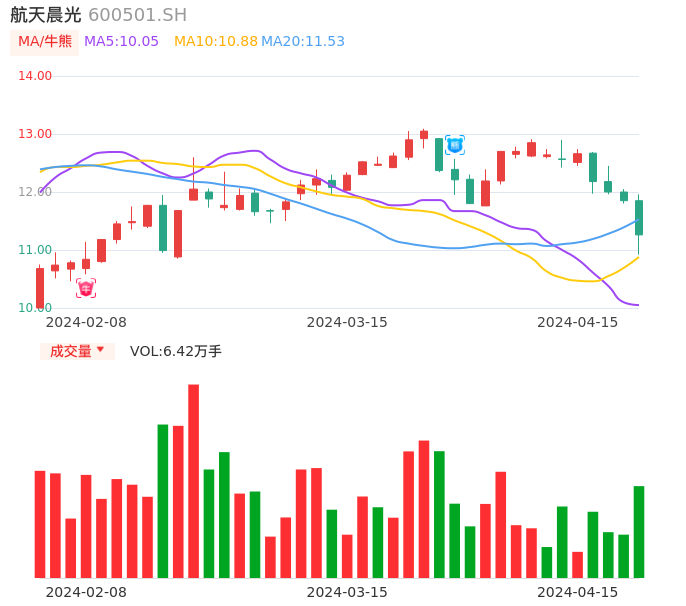The height and width of the screenshot is (606, 686).
Task: Toggle the MA5 line legend
Action: [x=121, y=42]
